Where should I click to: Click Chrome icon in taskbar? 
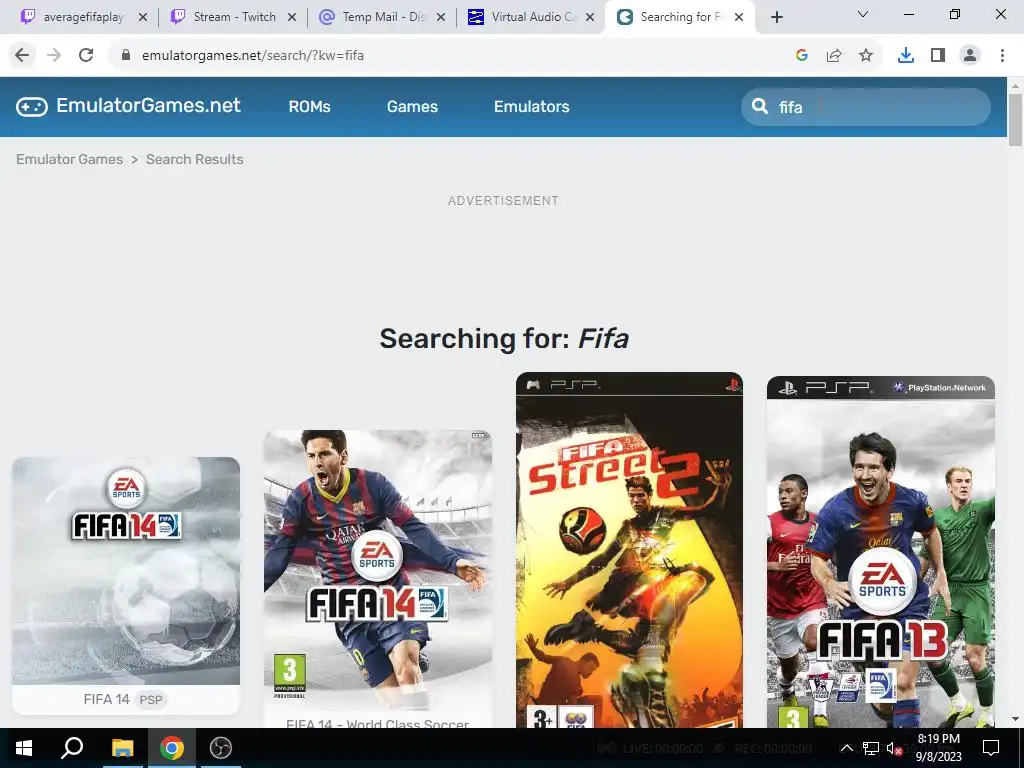pyautogui.click(x=172, y=748)
